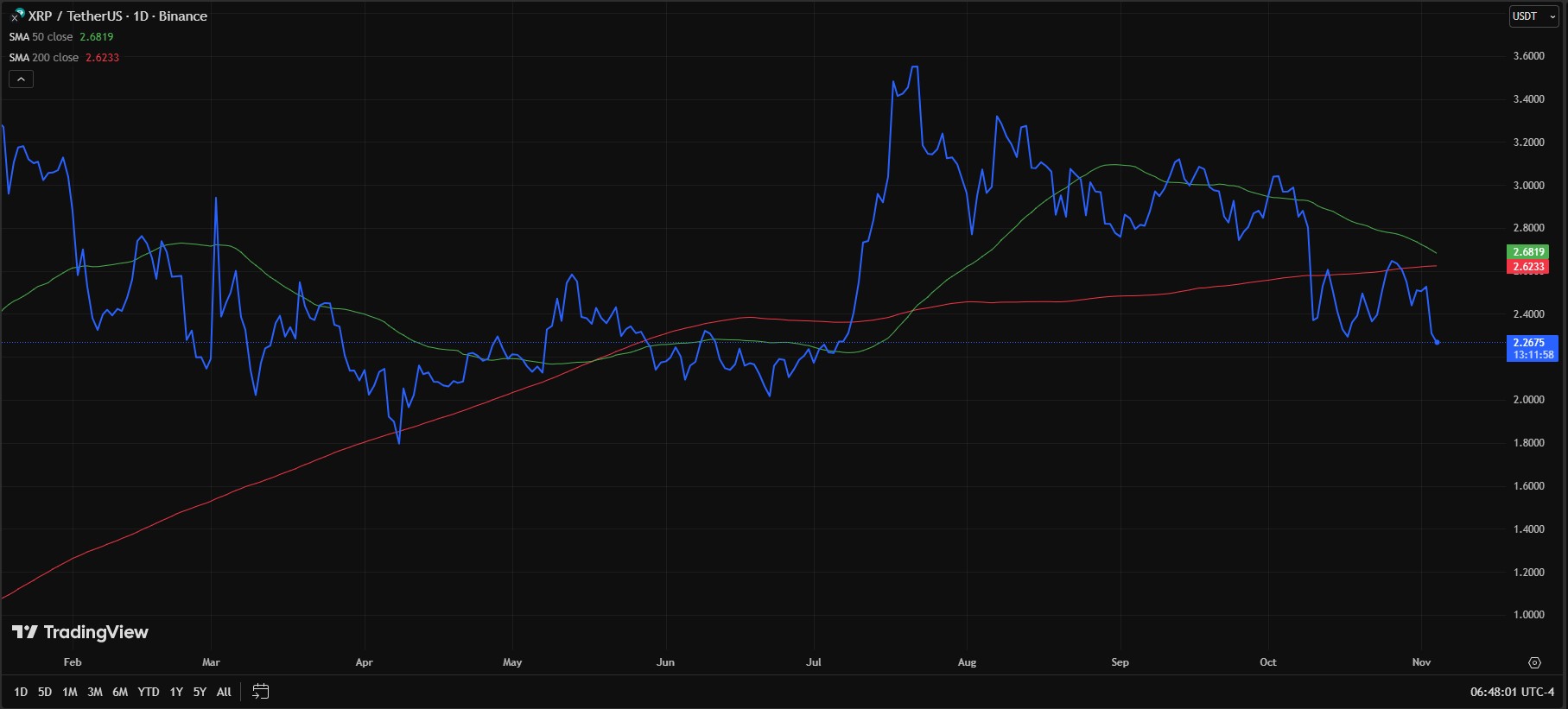Click the XRP symbol icon in the title
The height and width of the screenshot is (709, 1568).
coord(17,15)
